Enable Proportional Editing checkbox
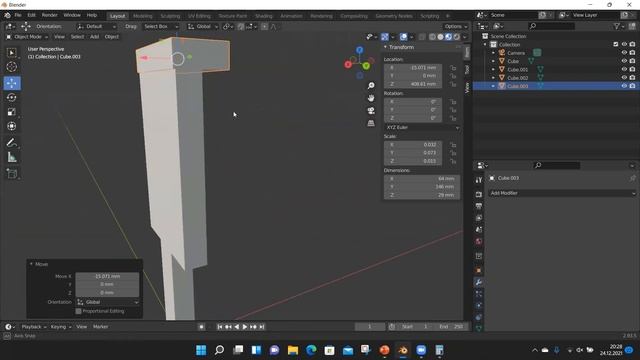Screen dimensions: 640x360 pyautogui.click(x=78, y=311)
